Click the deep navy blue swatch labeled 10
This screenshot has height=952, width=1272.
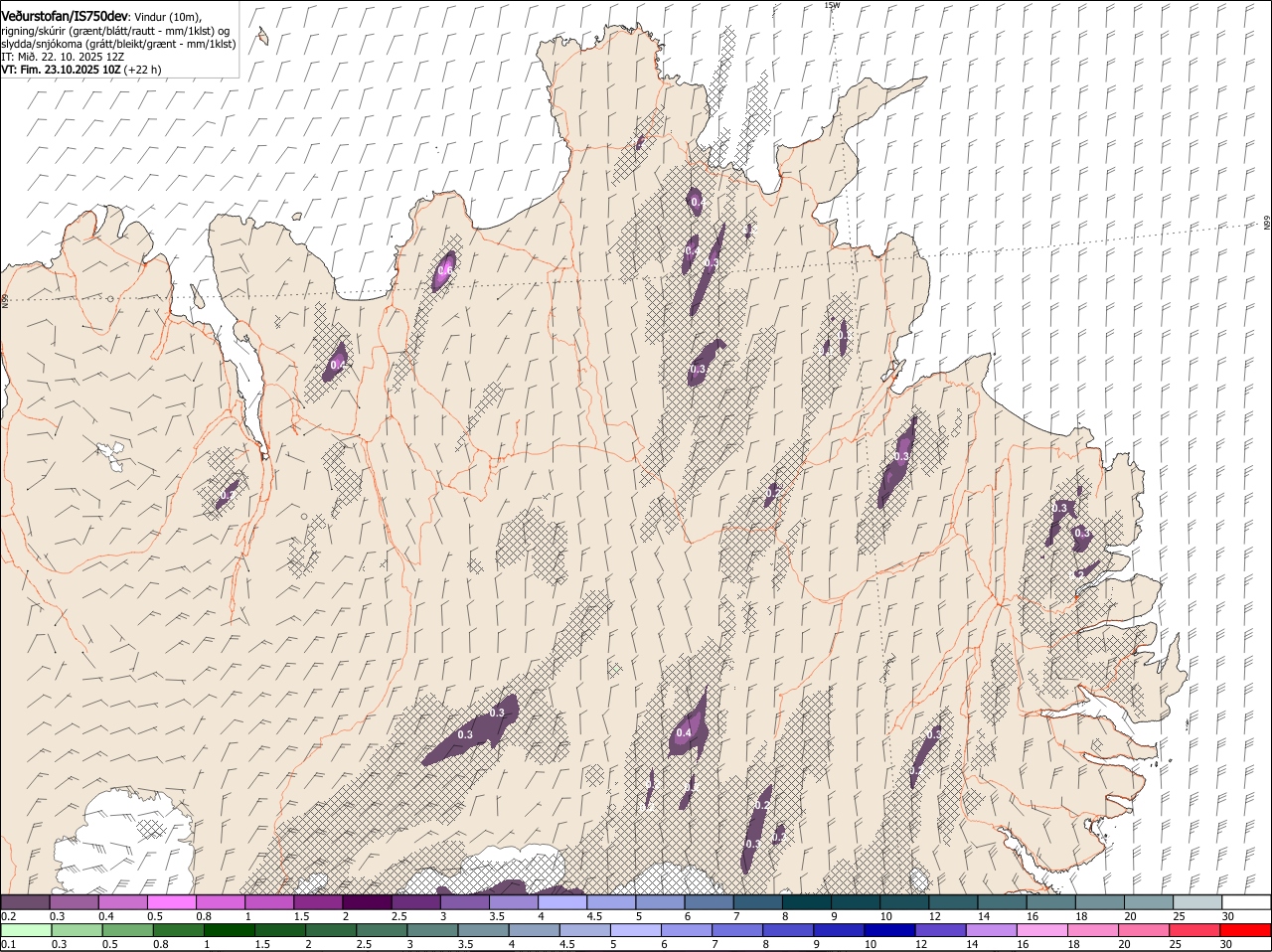[889, 930]
